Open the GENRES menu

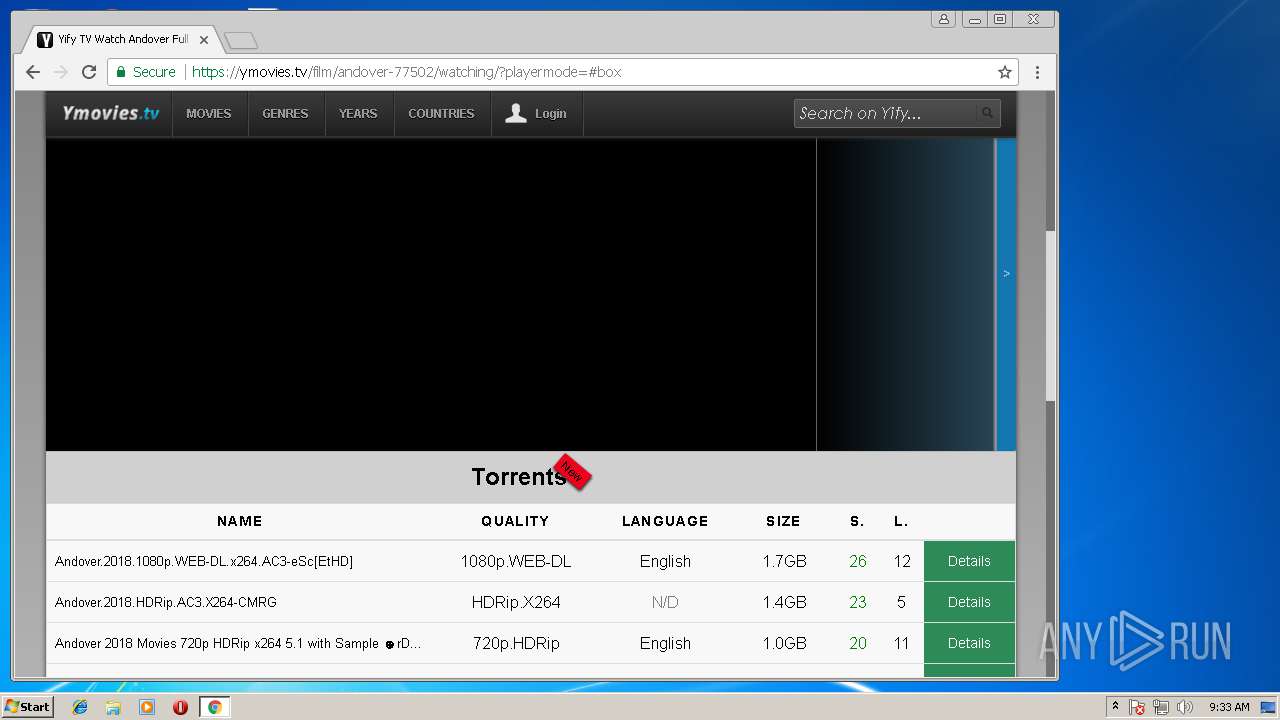coord(285,113)
